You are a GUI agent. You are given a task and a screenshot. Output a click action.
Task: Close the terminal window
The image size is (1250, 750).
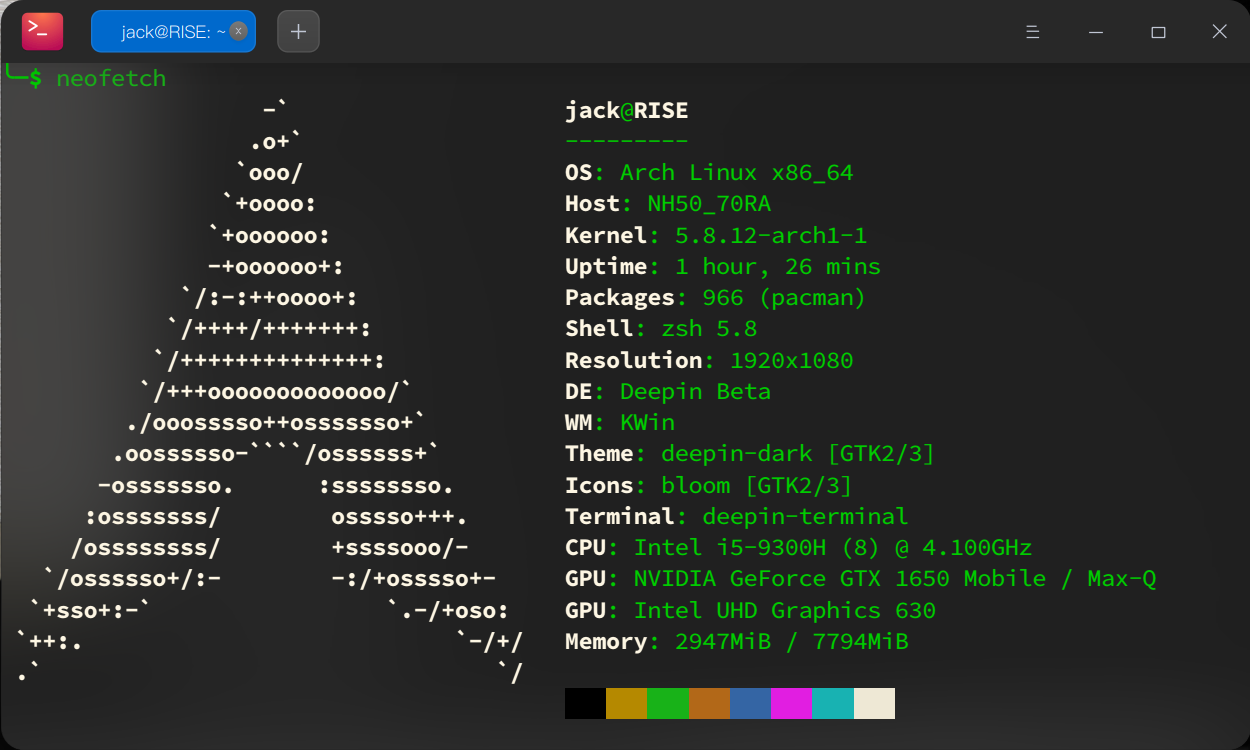coord(1219,32)
